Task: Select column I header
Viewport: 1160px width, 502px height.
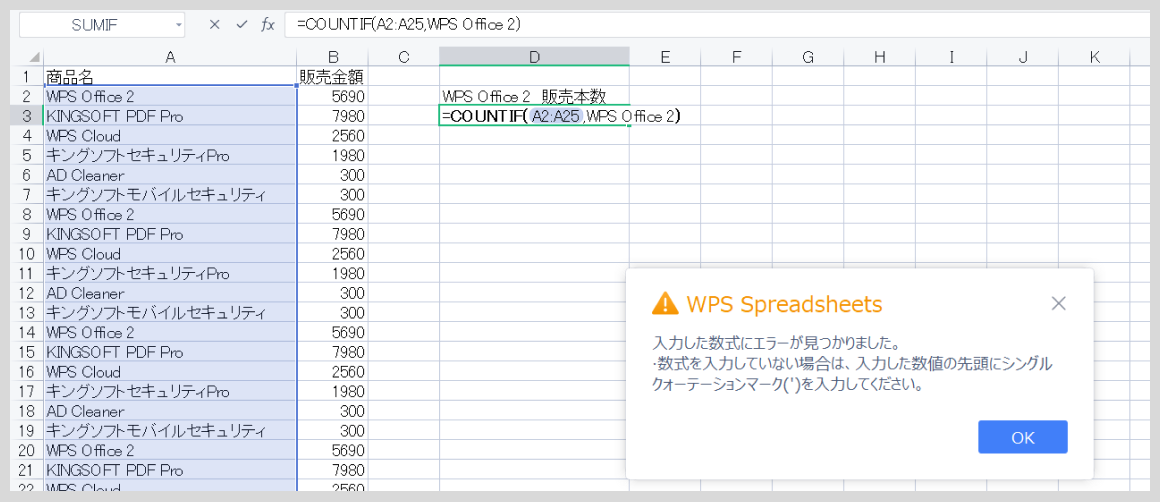Action: [x=951, y=57]
